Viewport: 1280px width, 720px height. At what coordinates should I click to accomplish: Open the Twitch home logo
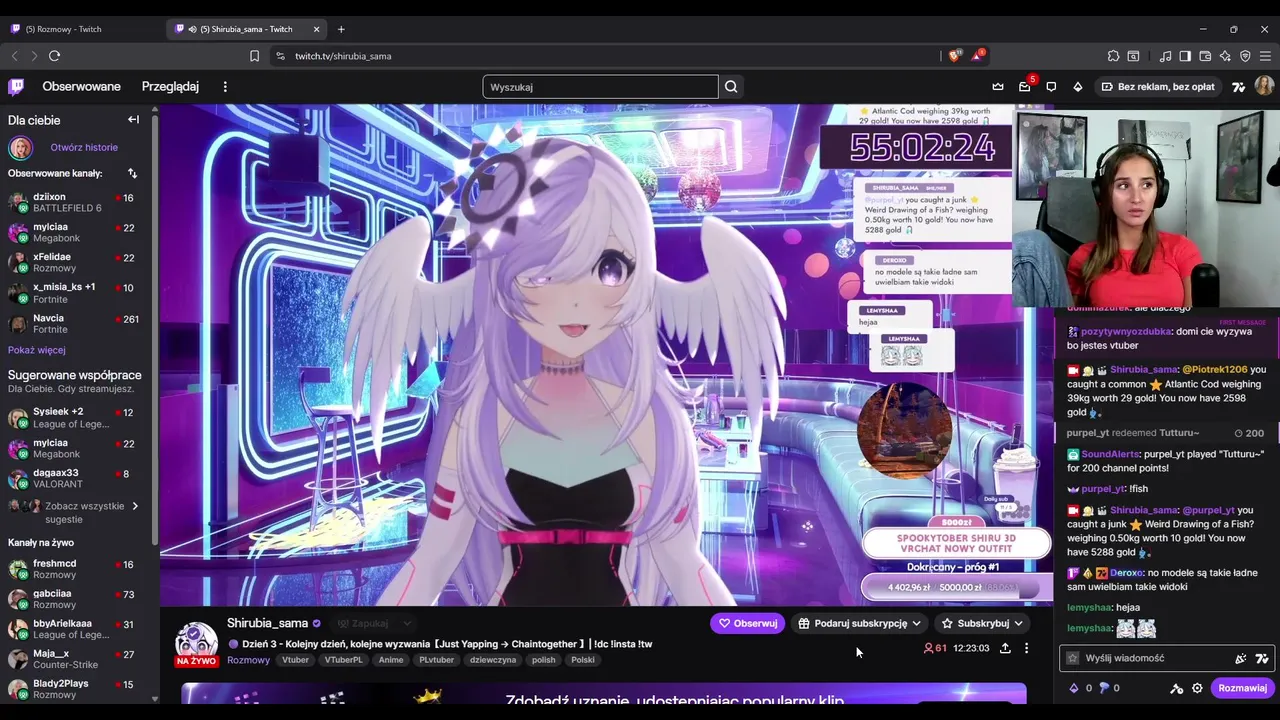click(16, 87)
